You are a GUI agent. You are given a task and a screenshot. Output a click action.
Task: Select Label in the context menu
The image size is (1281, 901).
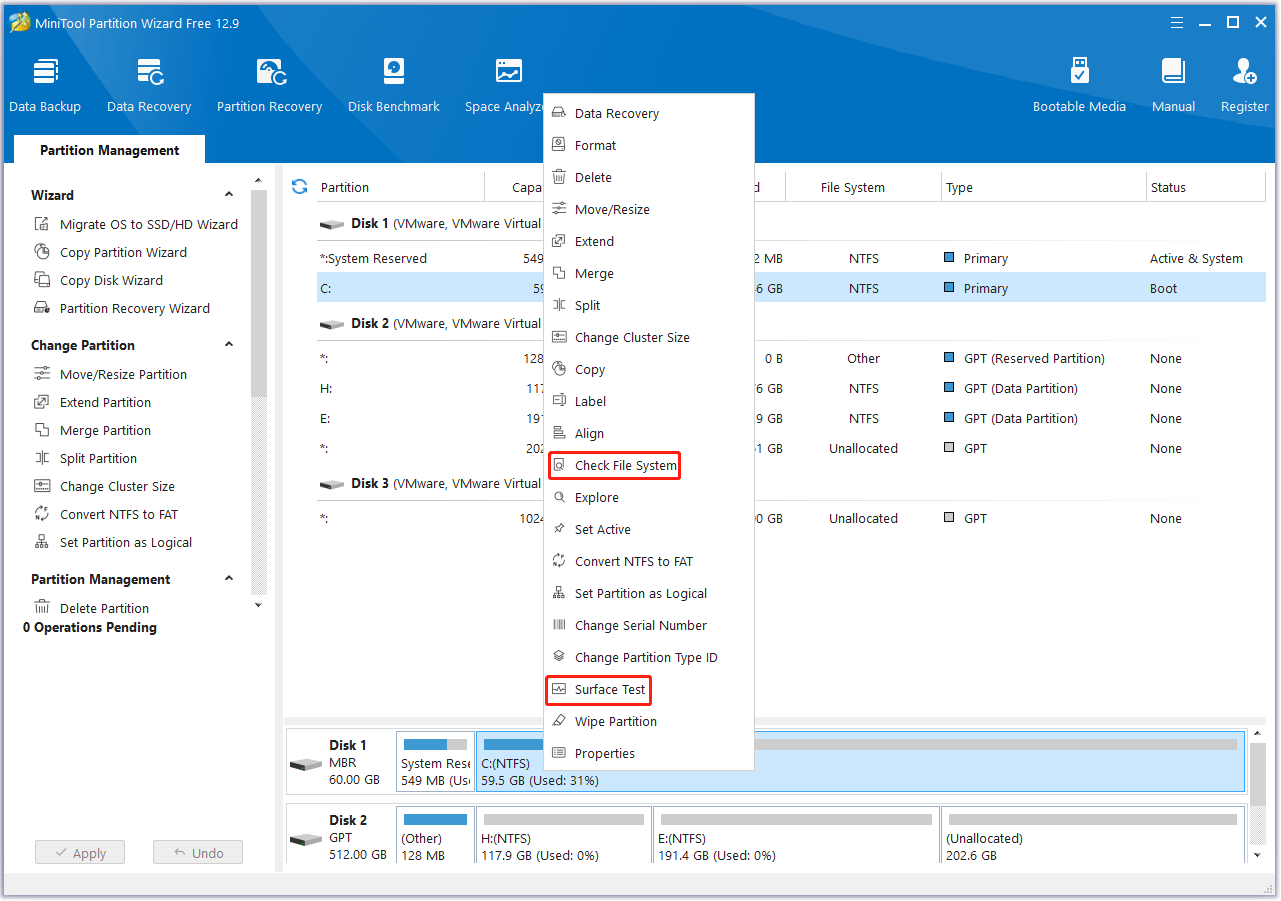coord(648,402)
